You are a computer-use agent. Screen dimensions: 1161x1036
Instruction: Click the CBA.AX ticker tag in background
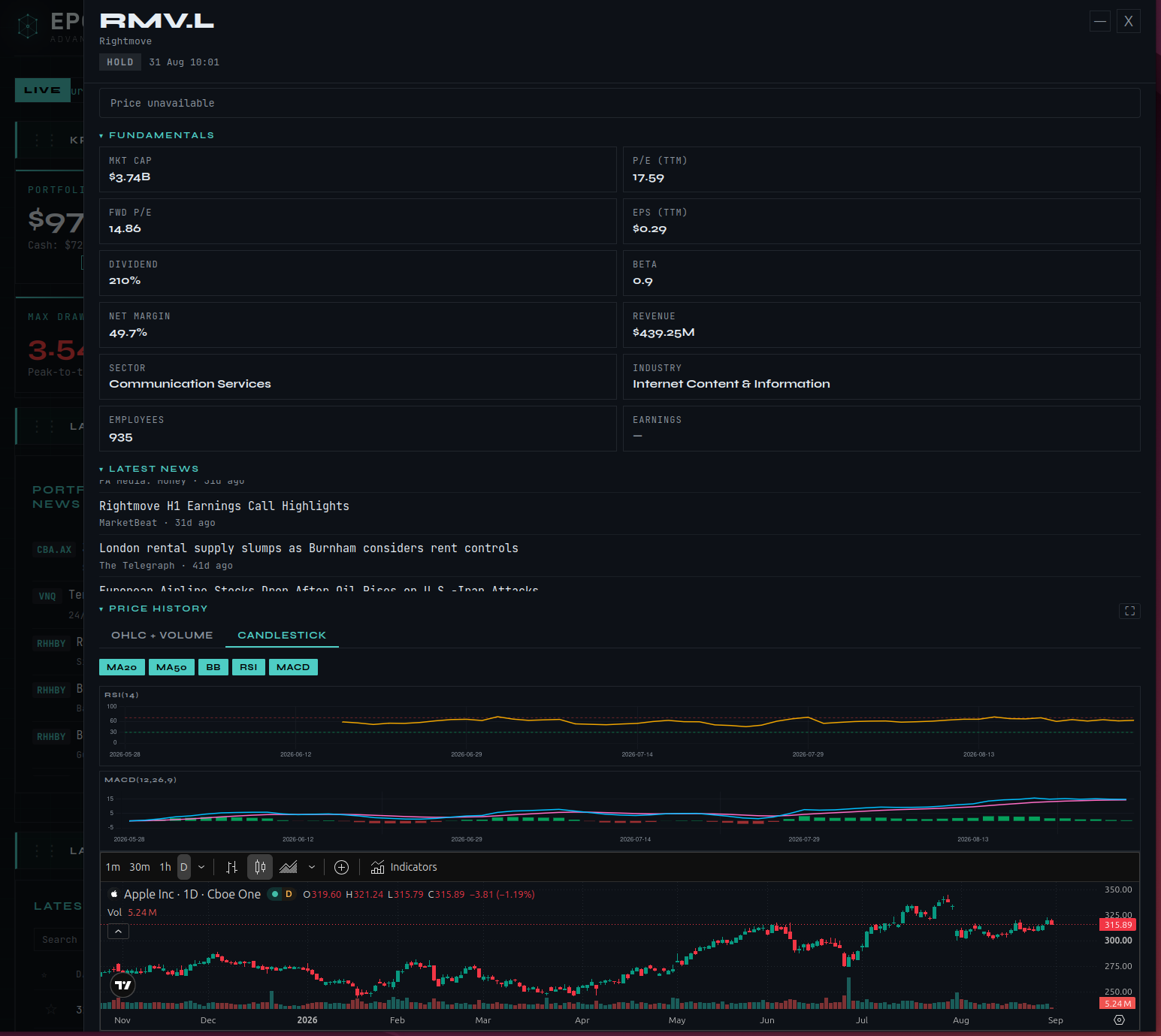point(54,550)
